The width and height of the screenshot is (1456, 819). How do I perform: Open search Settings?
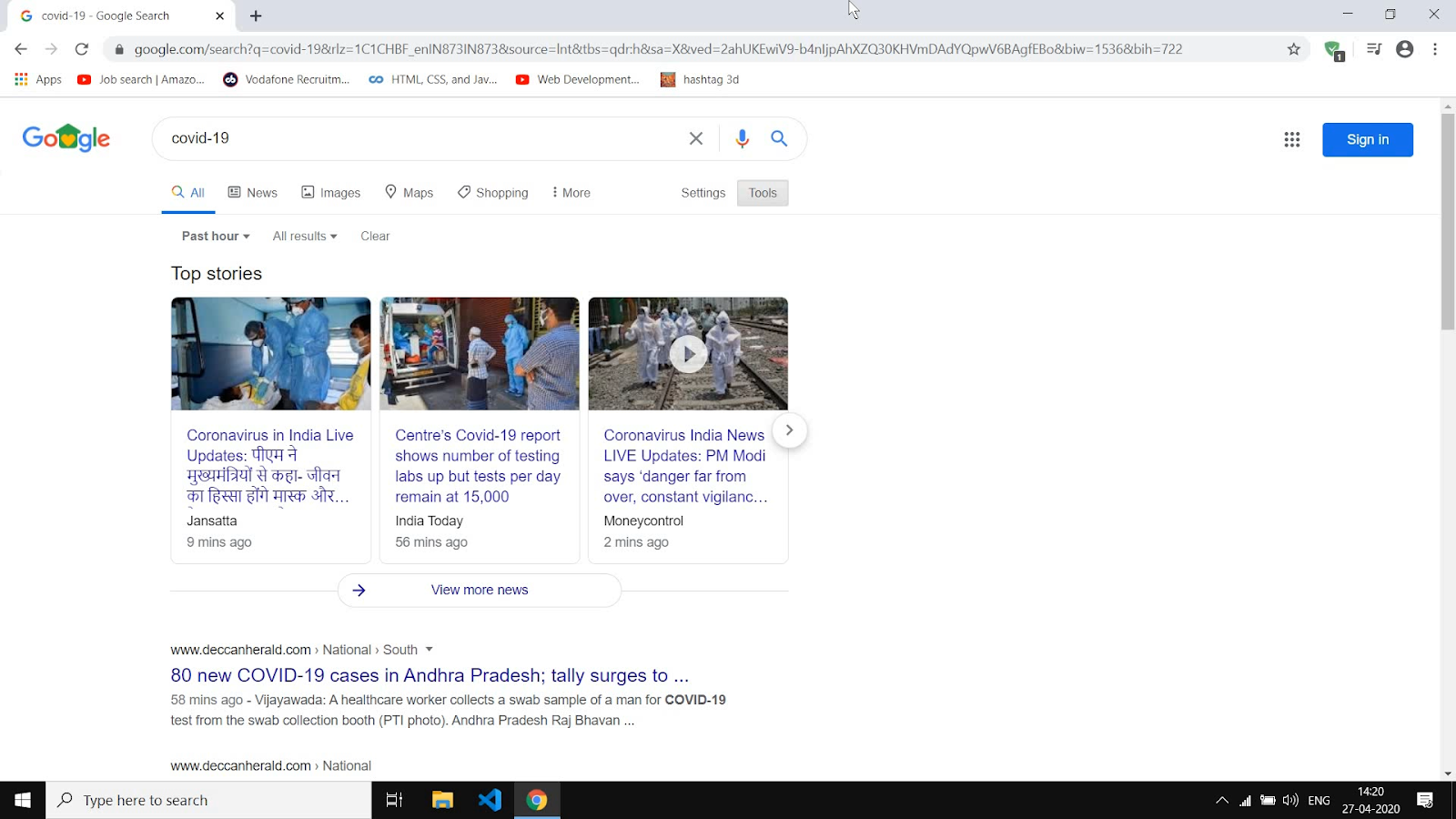pos(703,193)
